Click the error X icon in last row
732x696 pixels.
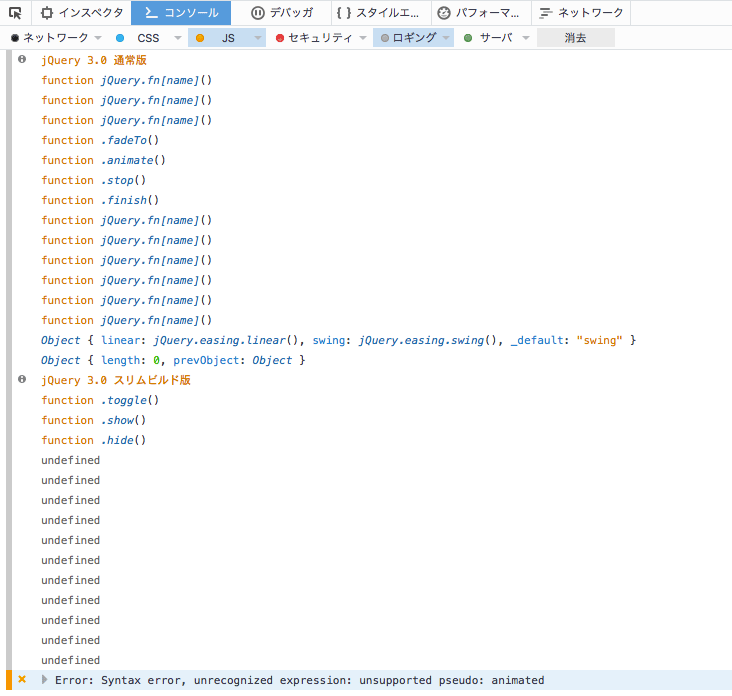tap(22, 679)
